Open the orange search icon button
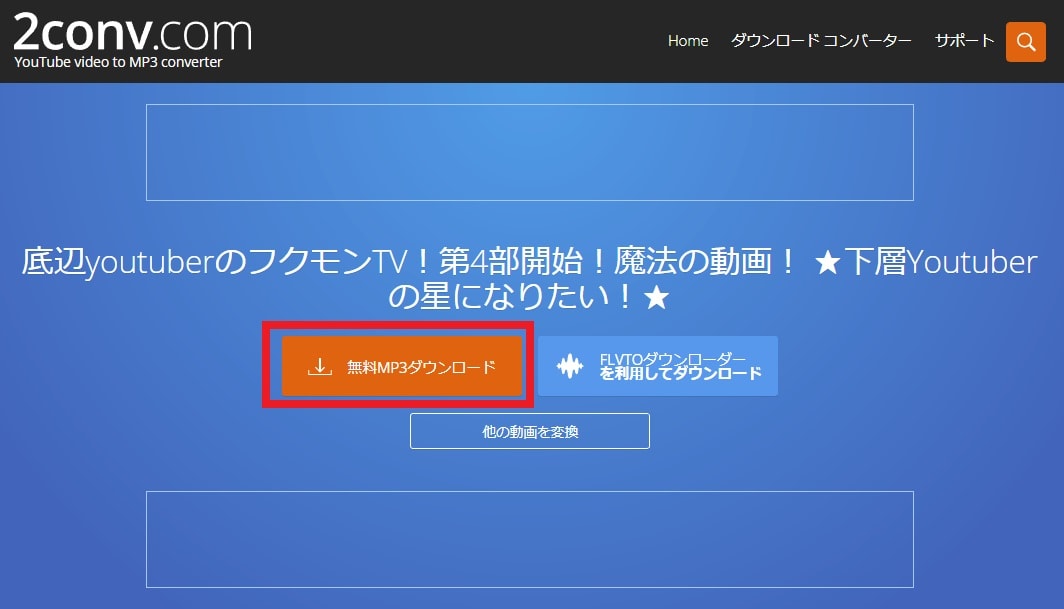The image size is (1064, 609). point(1025,42)
